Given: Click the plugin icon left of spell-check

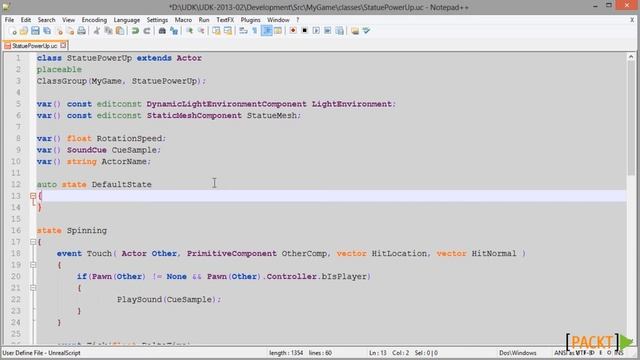Looking at the screenshot, I should click(355, 31).
